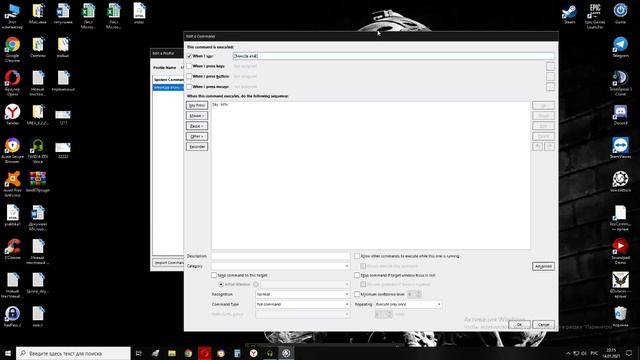Check 'Allow other commands to execute' option
The width and height of the screenshot is (640, 360).
tap(357, 256)
